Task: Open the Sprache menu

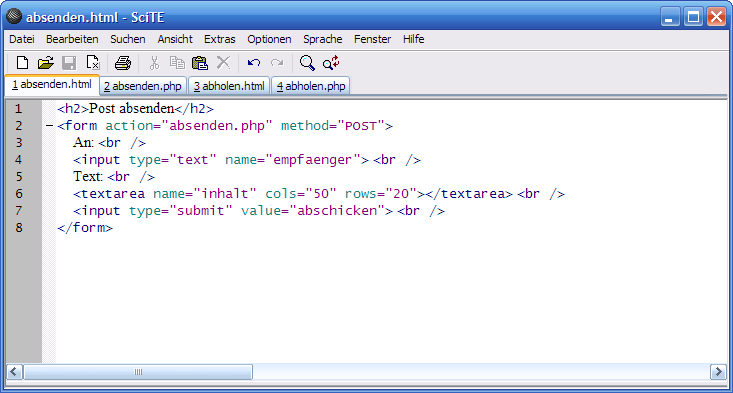Action: coord(323,39)
